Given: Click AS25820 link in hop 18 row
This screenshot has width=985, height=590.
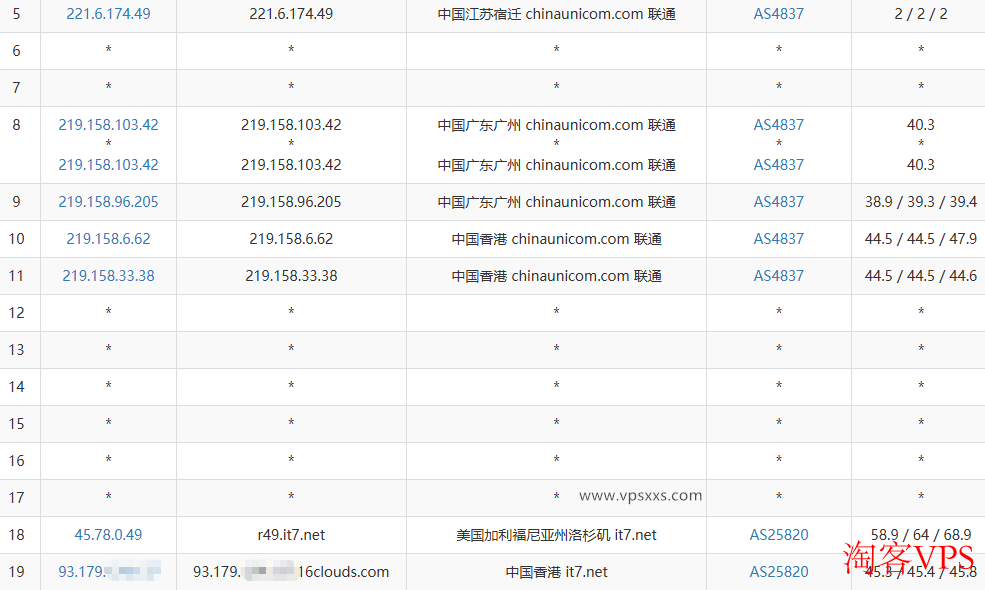Looking at the screenshot, I should [x=778, y=535].
